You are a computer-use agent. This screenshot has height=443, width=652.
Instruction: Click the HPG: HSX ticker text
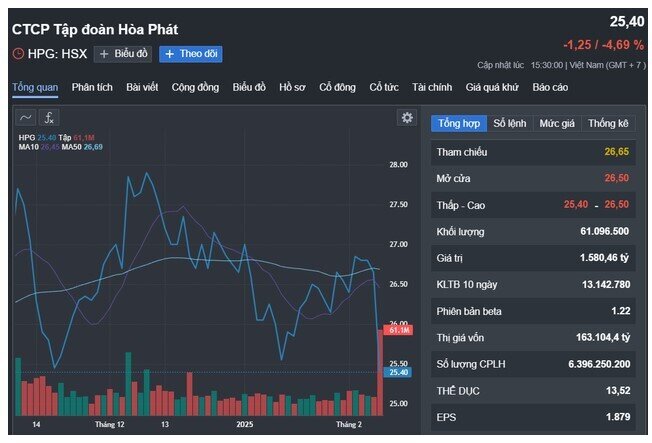[x=57, y=54]
